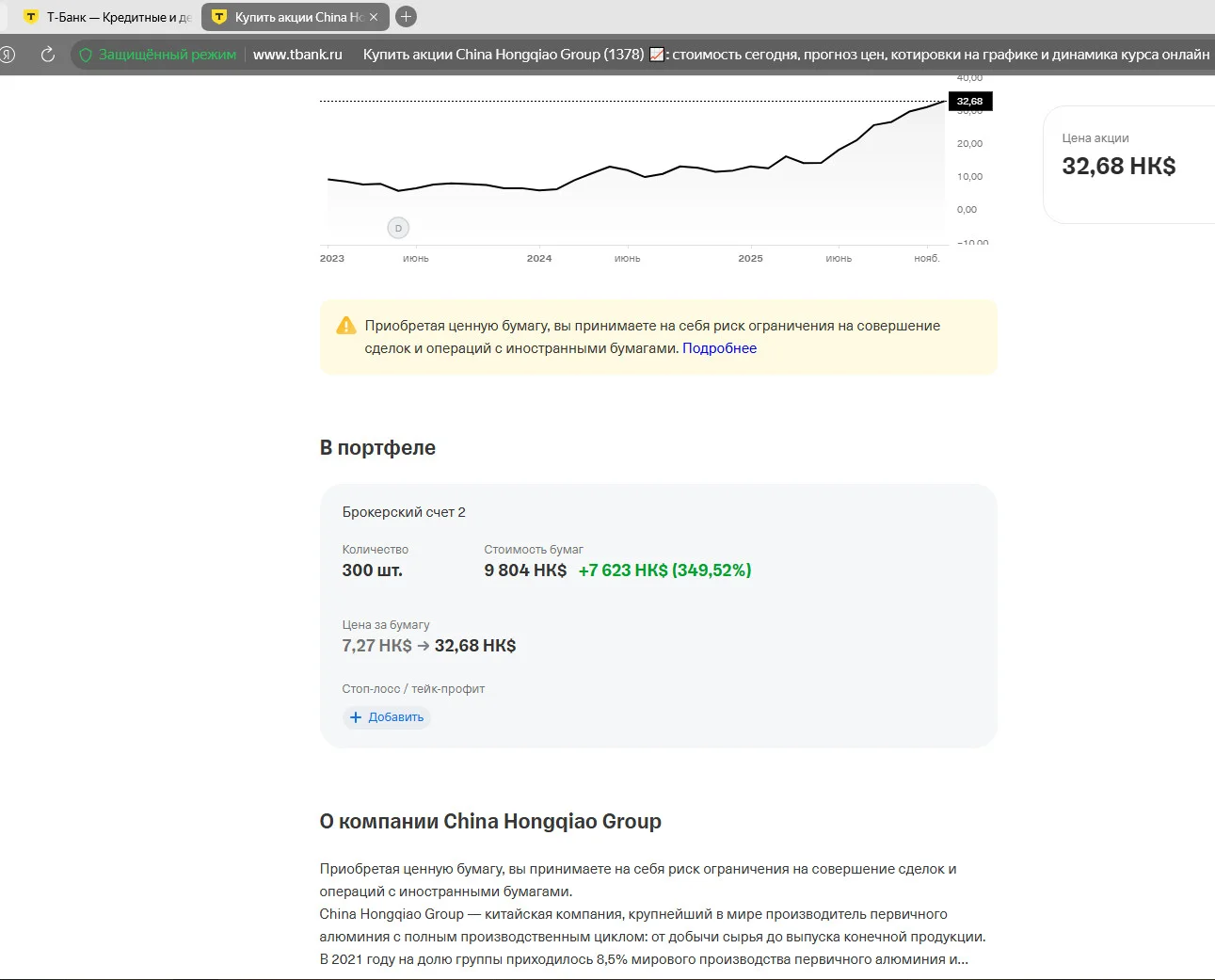Click the plus icon beside Добавить

[x=356, y=717]
